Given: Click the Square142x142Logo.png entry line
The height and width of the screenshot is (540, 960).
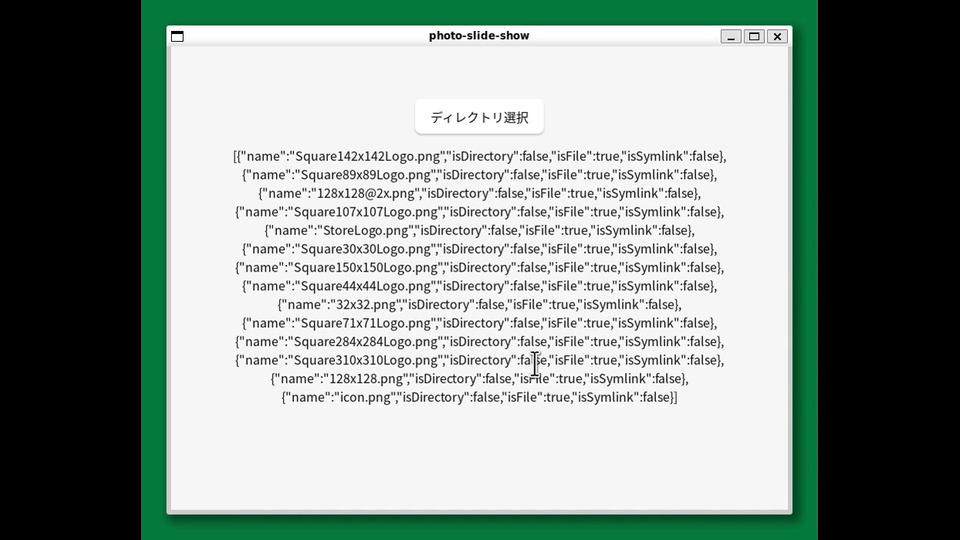Looking at the screenshot, I should [x=479, y=156].
